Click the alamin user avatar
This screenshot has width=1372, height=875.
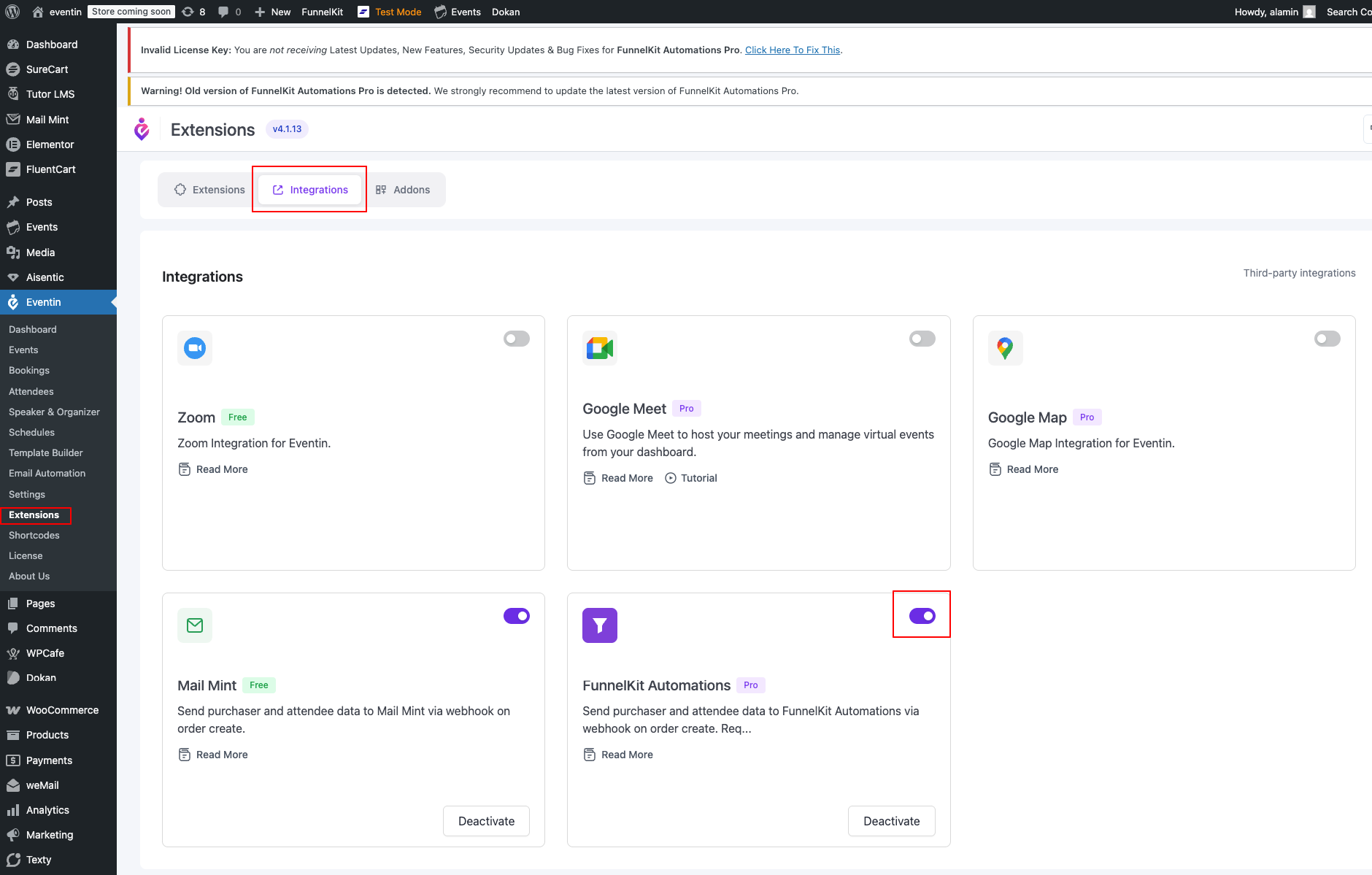(1309, 12)
